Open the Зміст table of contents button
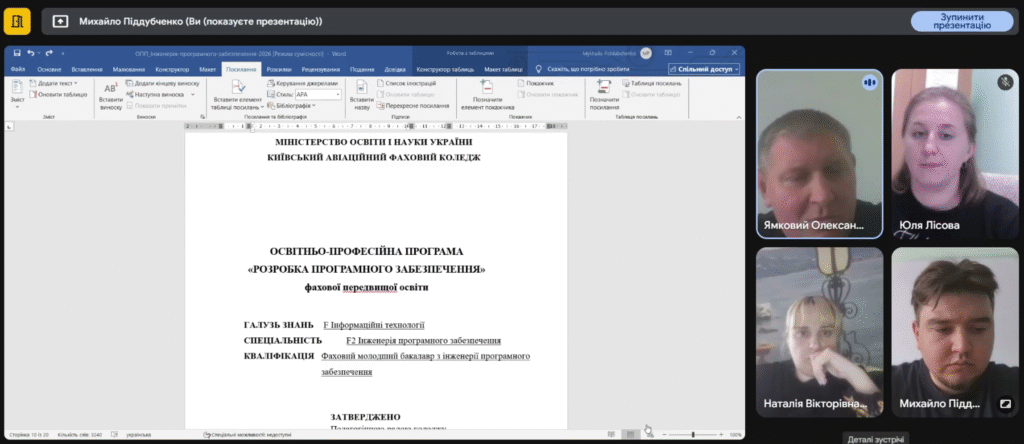This screenshot has width=1024, height=444. [18, 93]
